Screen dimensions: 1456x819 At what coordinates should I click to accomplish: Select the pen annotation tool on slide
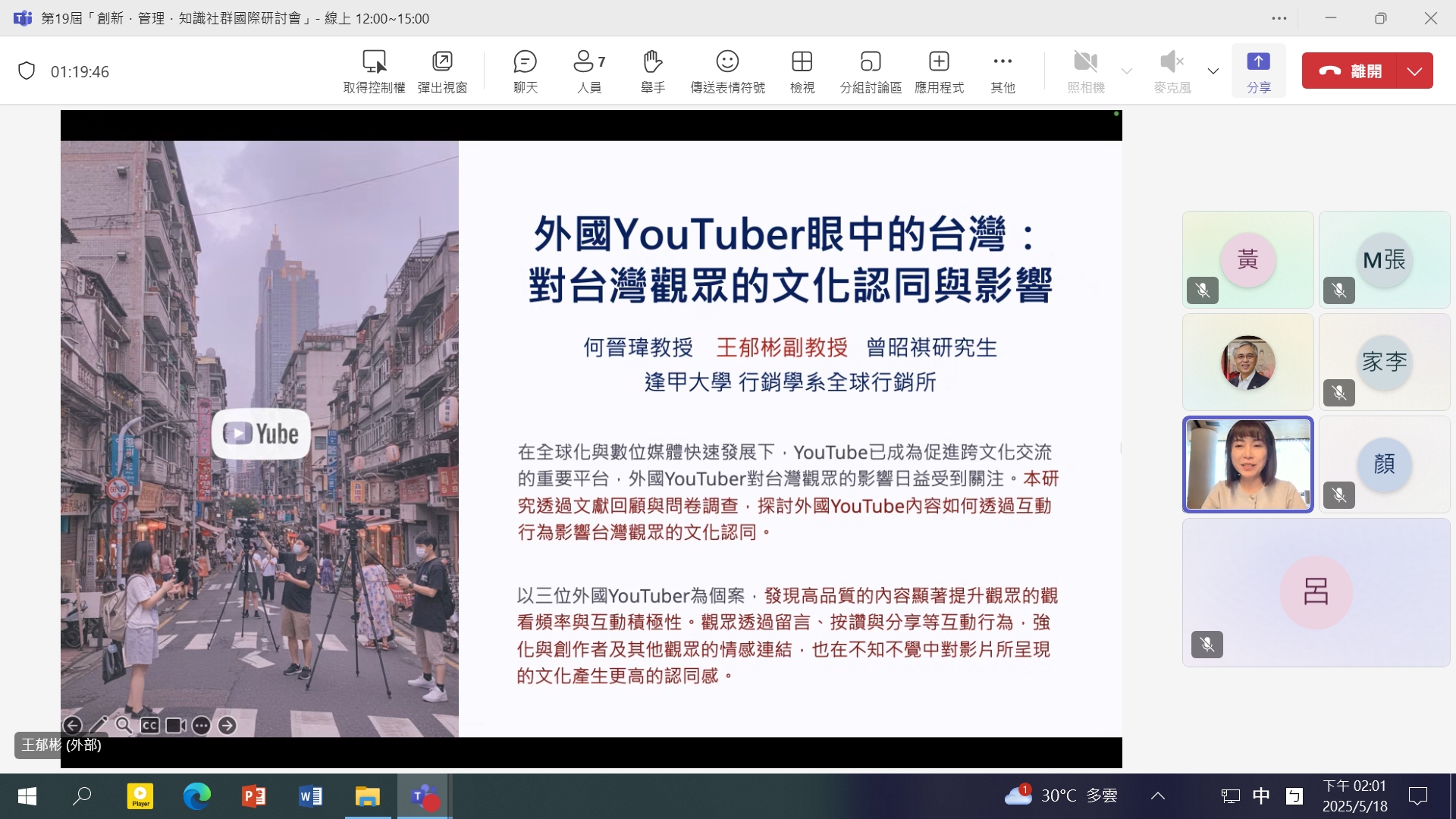(99, 726)
